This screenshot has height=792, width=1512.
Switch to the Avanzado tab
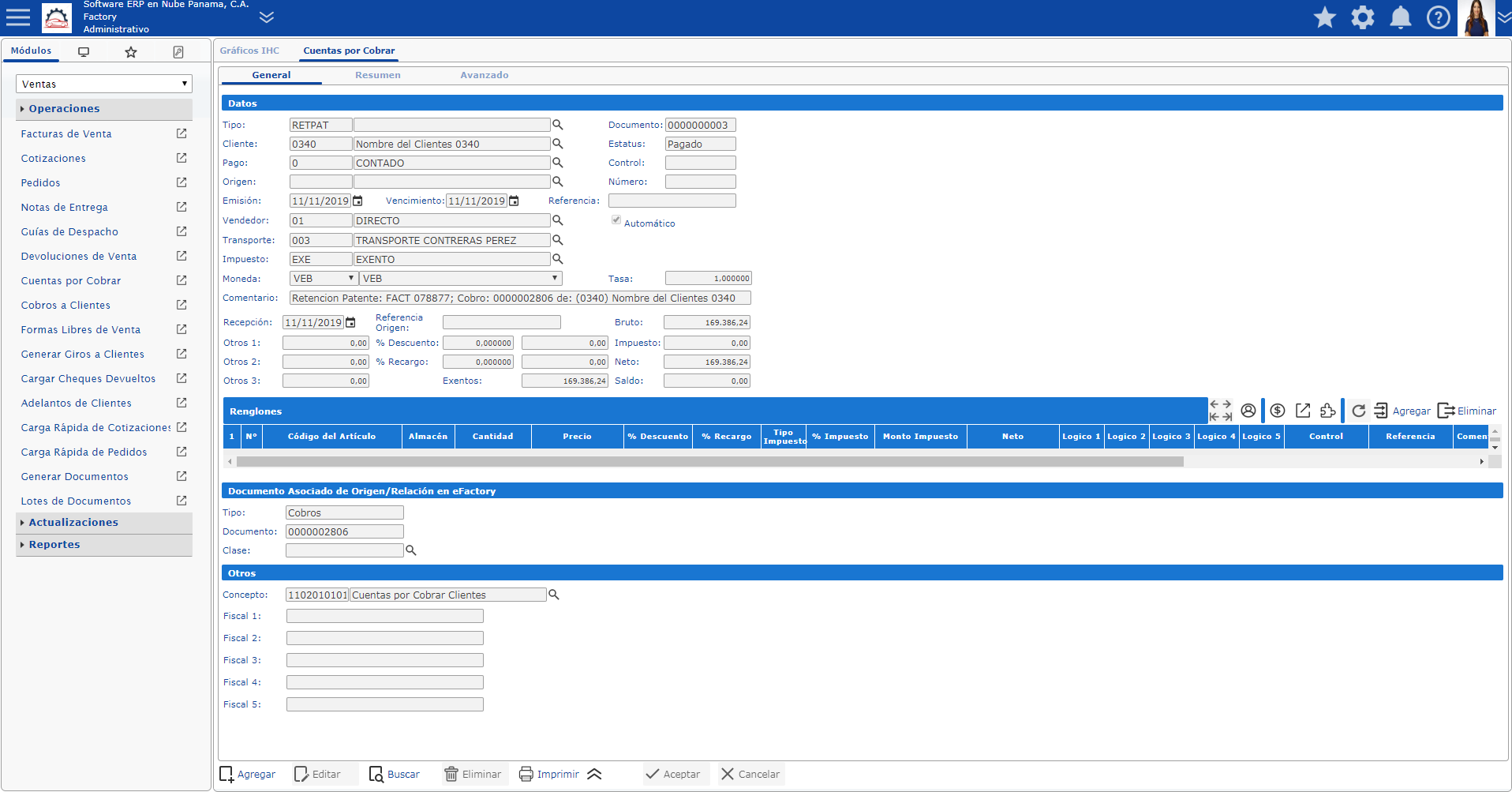click(485, 75)
